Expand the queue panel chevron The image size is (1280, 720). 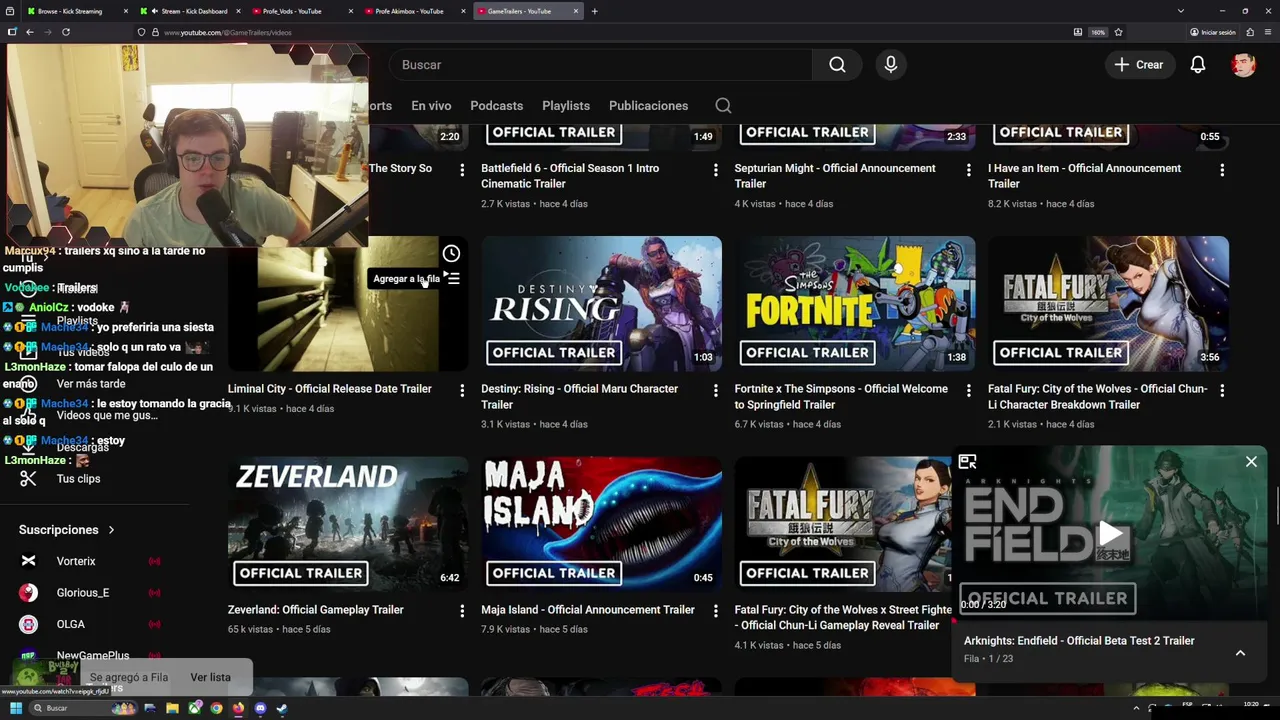(1240, 653)
